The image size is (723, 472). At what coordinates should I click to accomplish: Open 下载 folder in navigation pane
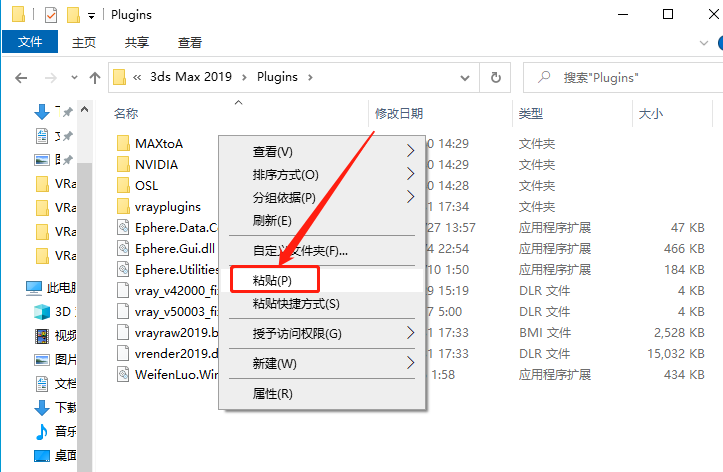coord(55,407)
